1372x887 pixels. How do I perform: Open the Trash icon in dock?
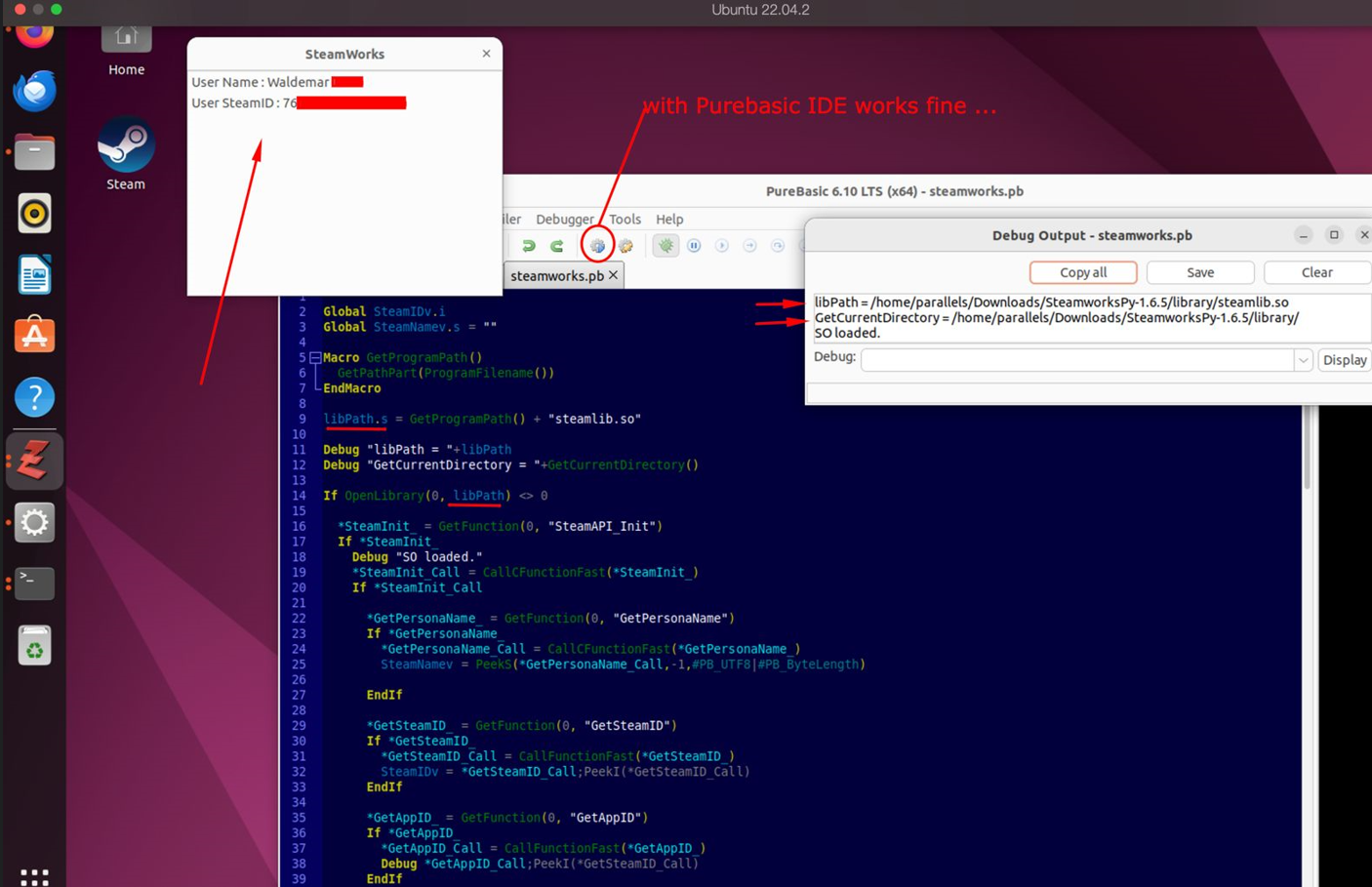click(x=34, y=646)
